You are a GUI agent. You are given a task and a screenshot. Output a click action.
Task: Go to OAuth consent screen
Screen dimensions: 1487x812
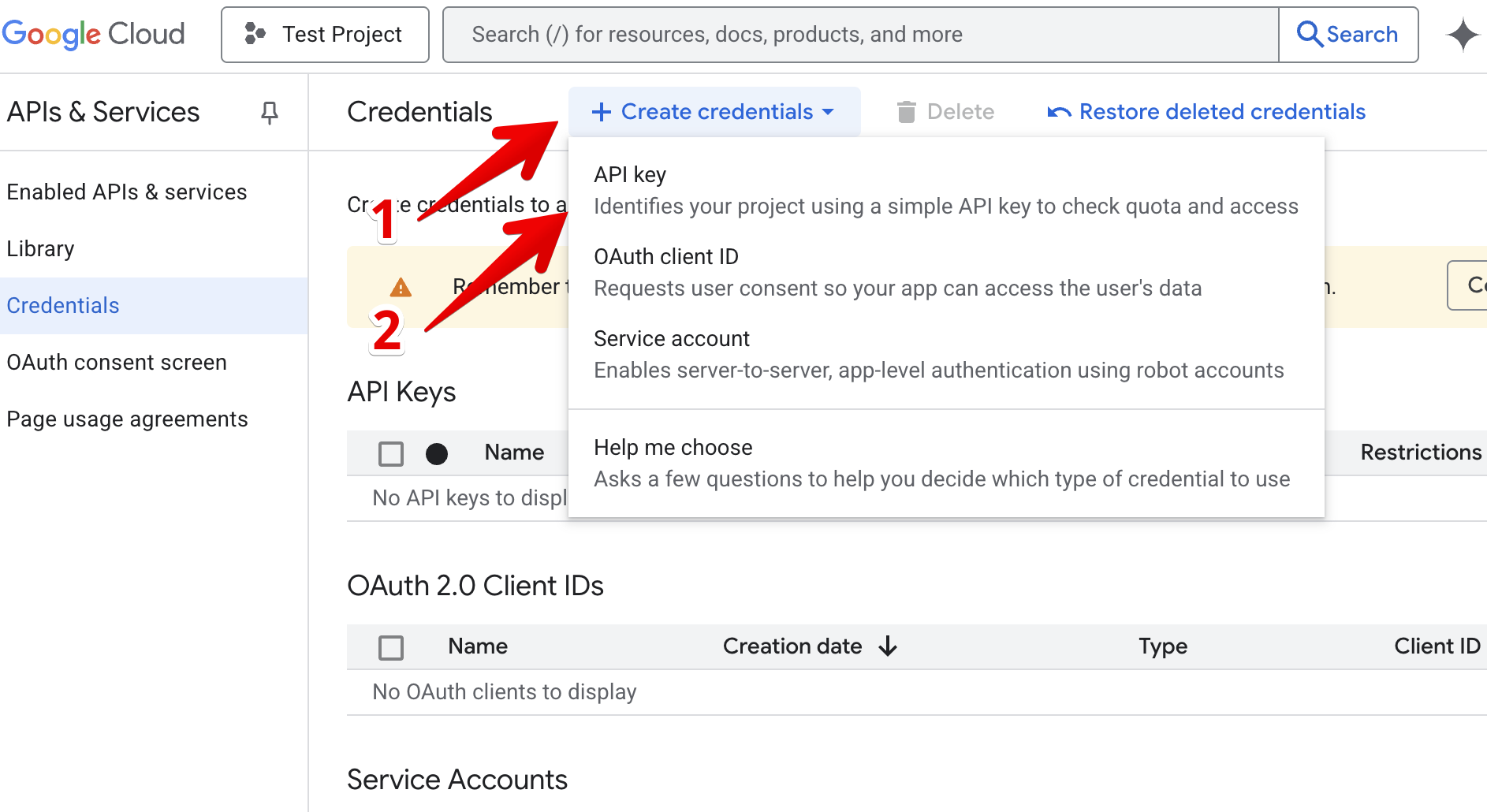pos(117,363)
